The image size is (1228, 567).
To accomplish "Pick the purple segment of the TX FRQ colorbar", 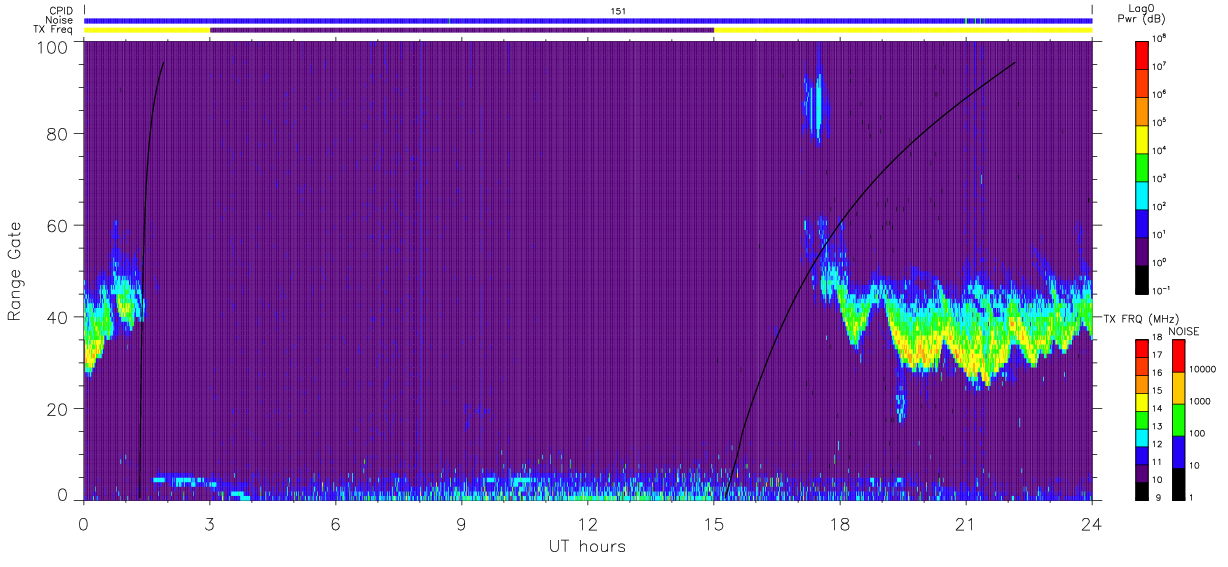I will (x=1142, y=473).
